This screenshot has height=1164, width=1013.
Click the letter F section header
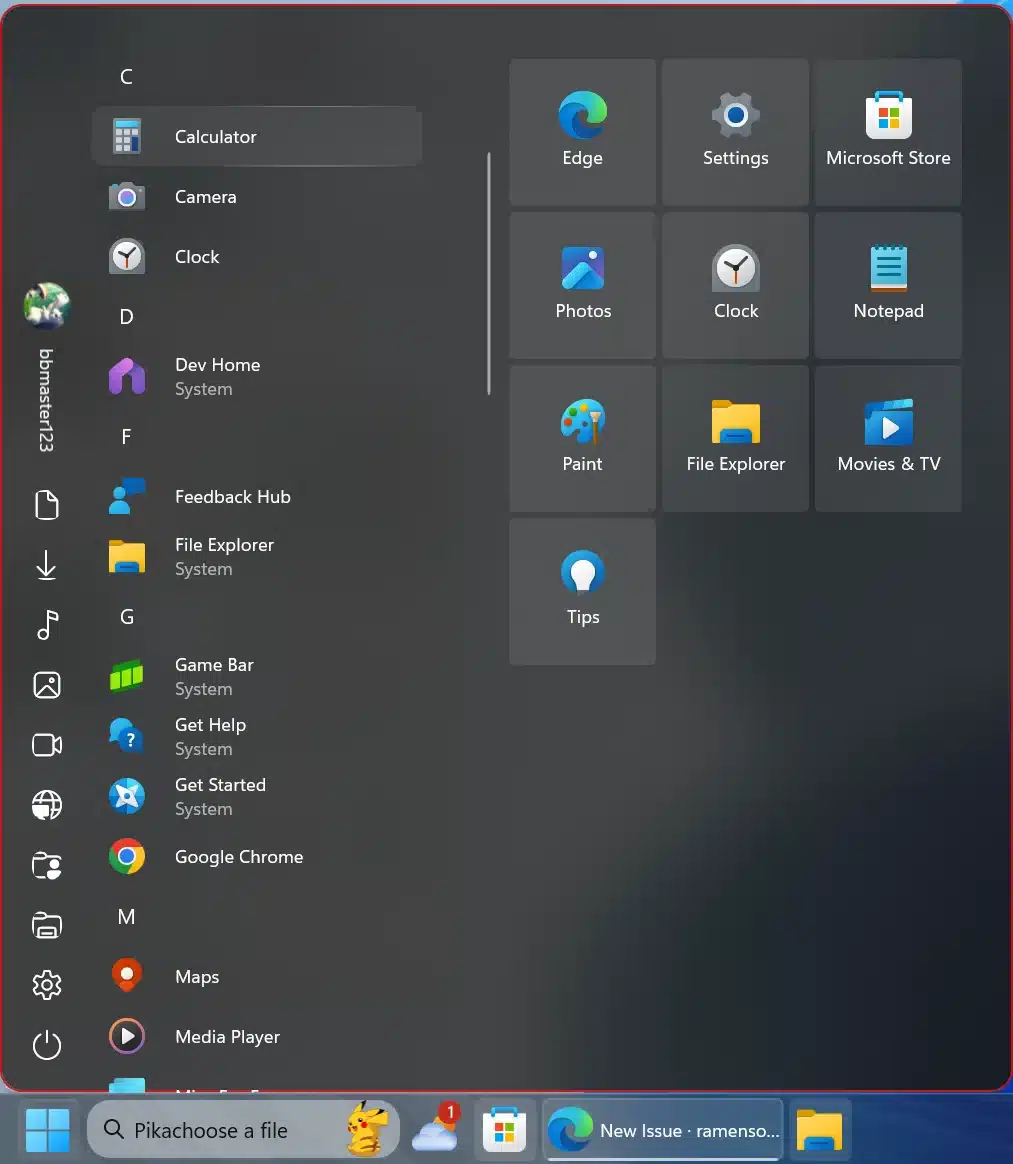point(126,436)
